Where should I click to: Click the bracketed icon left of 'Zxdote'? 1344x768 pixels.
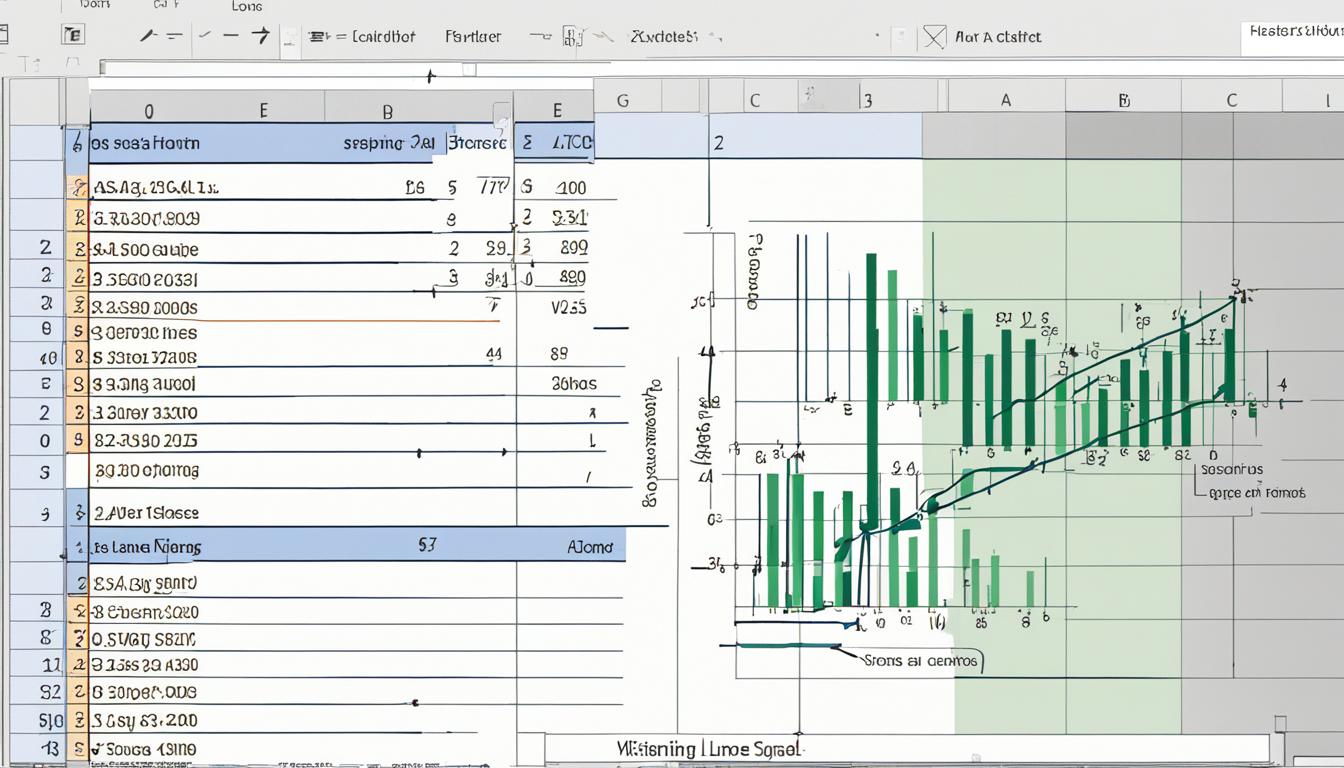coord(573,37)
